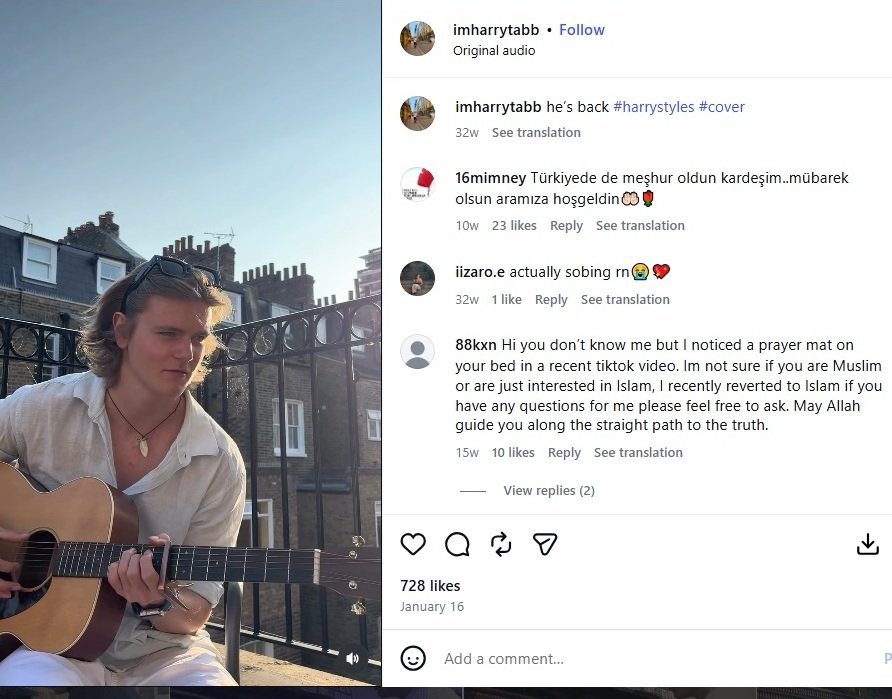892x699 pixels.
Task: Open the #cover hashtag link
Action: coord(722,107)
